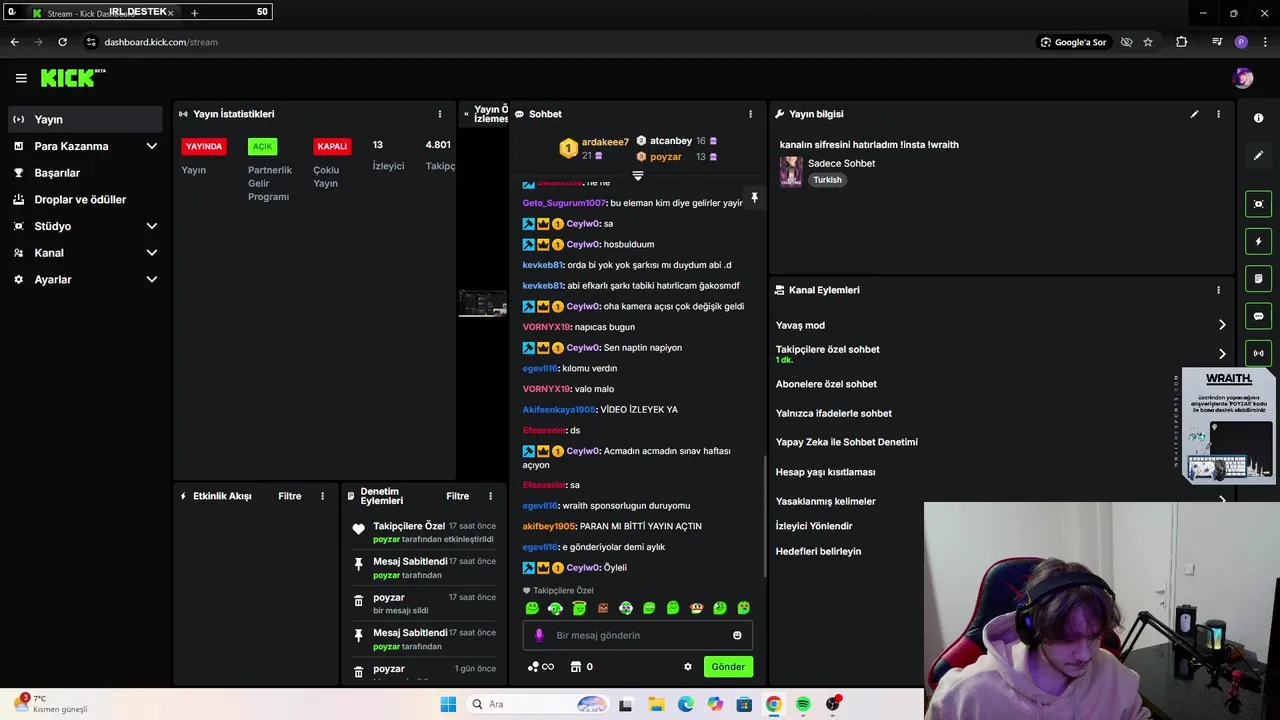Screen dimensions: 1280x720
Task: Toggle chat bubble widget in right rail
Action: point(1258,316)
